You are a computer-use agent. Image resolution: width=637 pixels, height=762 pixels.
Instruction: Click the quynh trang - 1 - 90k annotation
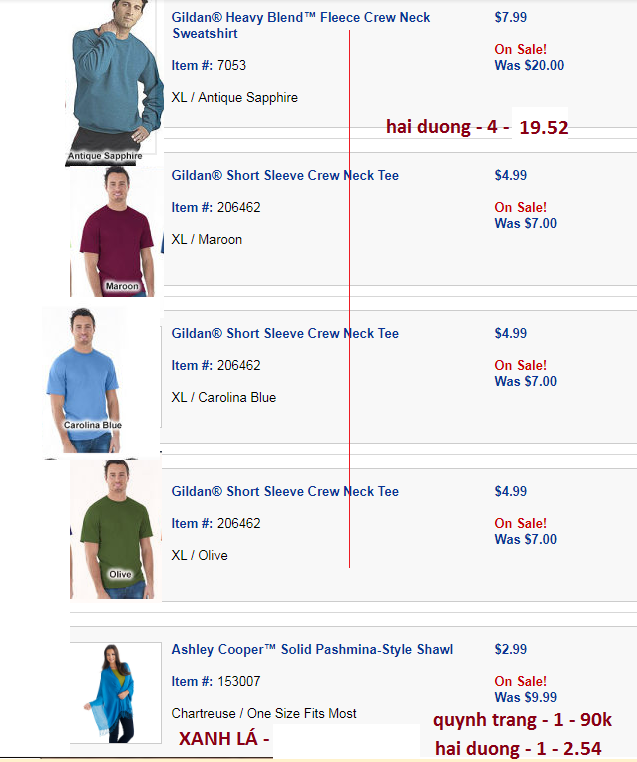pos(522,720)
